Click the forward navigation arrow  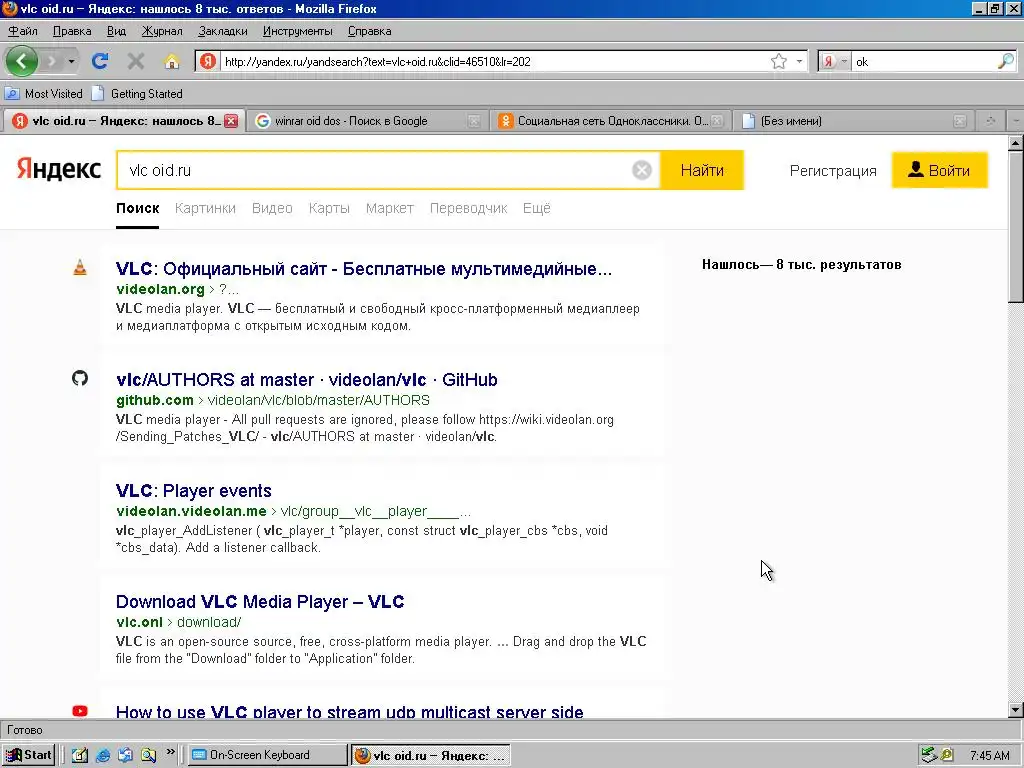pyautogui.click(x=52, y=61)
